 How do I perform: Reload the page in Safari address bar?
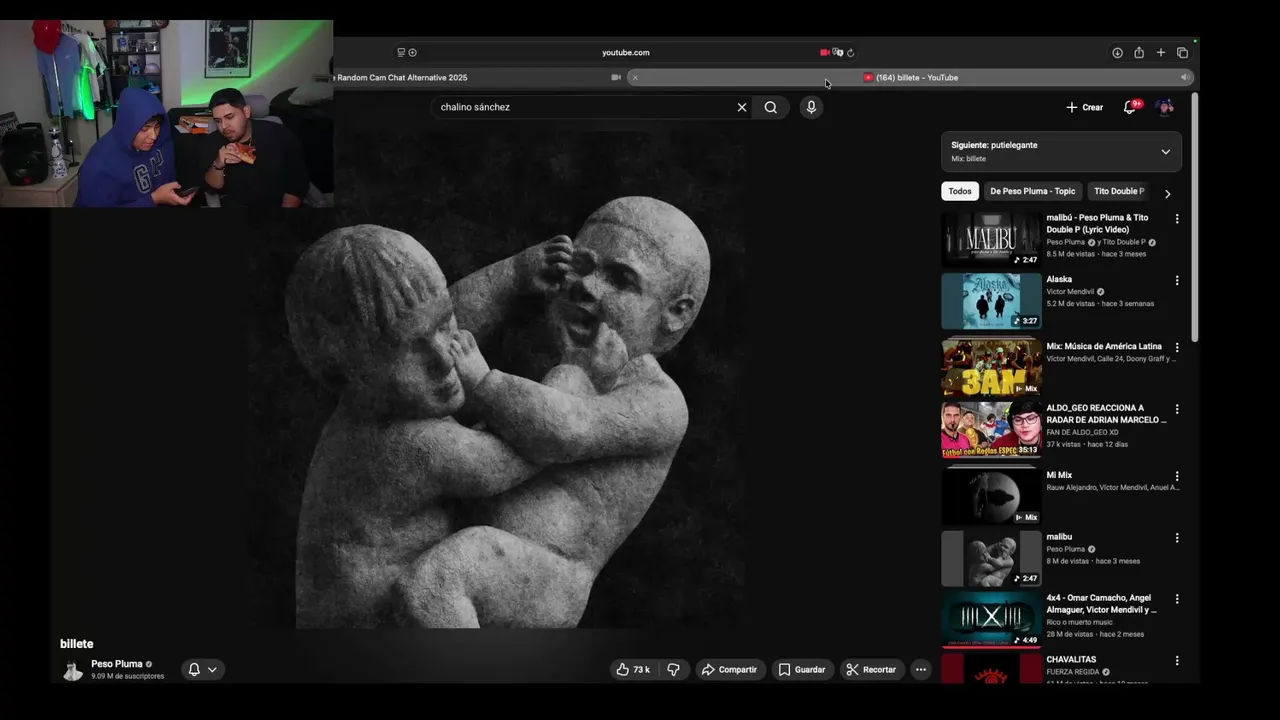coord(850,53)
